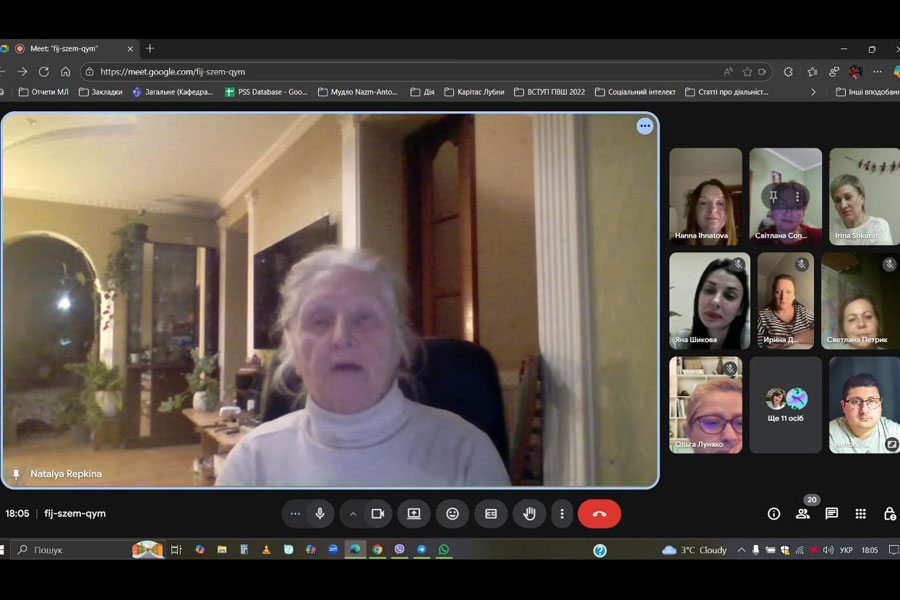Open the activities grid icon
Screen dimensions: 900x600
point(860,514)
